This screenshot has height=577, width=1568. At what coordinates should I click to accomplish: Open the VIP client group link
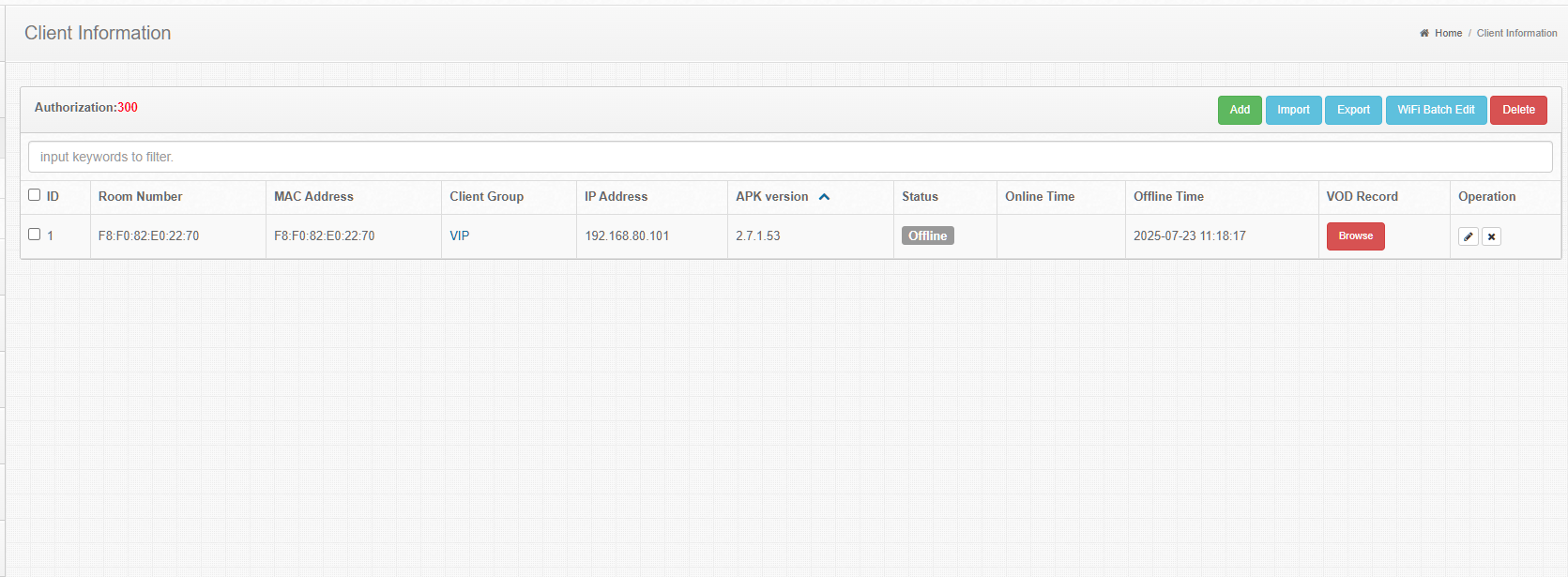pyautogui.click(x=459, y=235)
